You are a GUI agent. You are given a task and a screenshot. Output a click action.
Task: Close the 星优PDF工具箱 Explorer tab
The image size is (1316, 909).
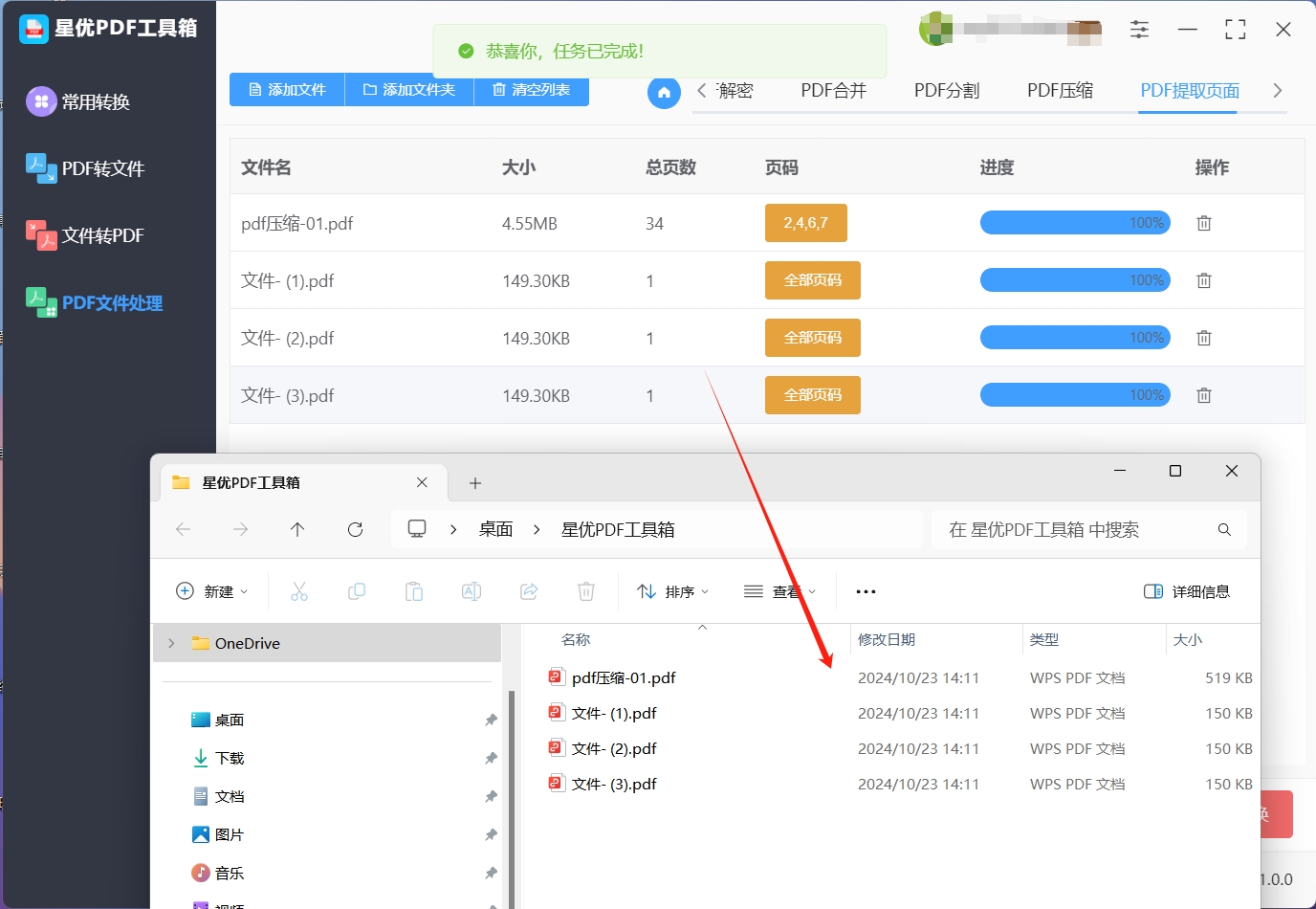pos(422,483)
